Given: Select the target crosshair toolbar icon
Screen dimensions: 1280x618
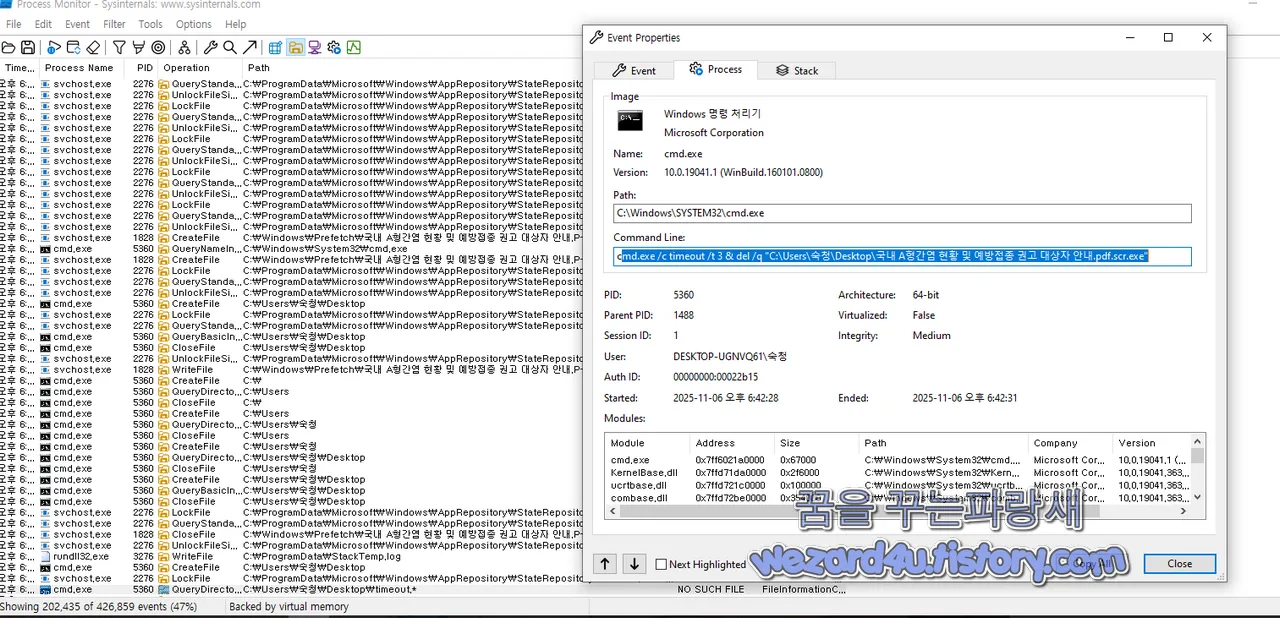Looking at the screenshot, I should pos(158,47).
